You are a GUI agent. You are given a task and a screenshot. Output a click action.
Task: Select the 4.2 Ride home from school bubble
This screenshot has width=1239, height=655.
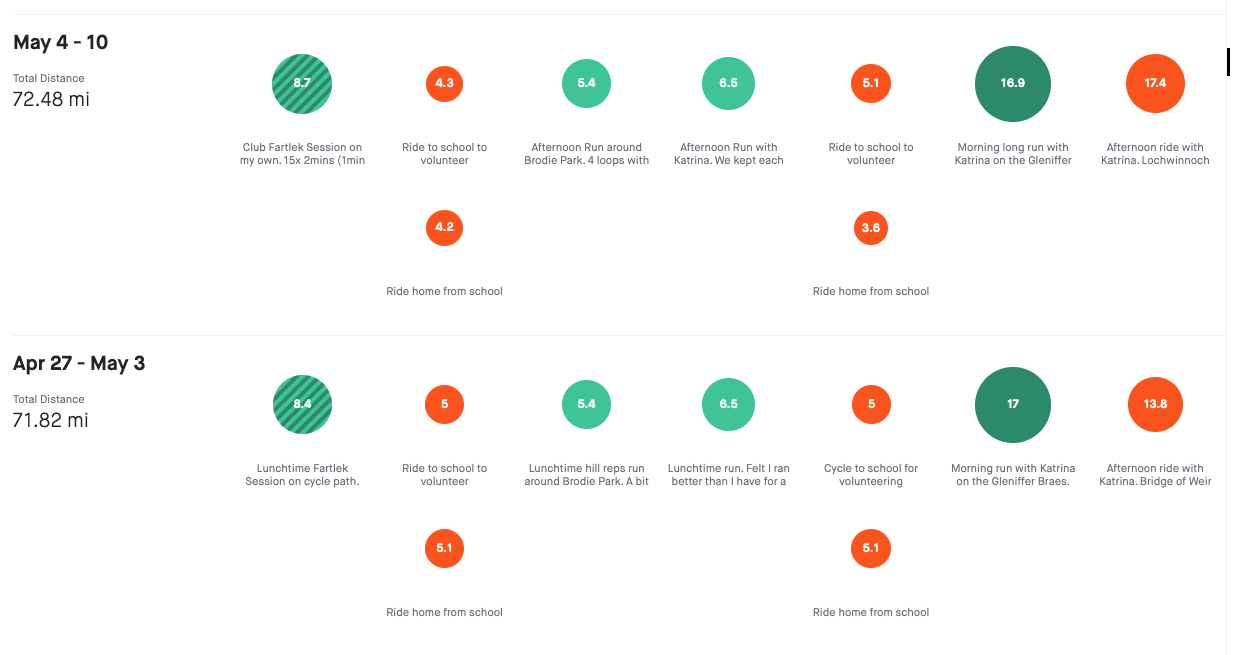(445, 227)
